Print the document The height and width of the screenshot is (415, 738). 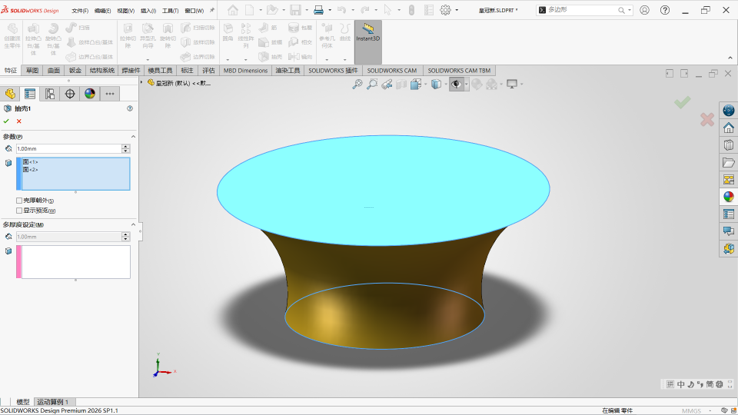[319, 10]
